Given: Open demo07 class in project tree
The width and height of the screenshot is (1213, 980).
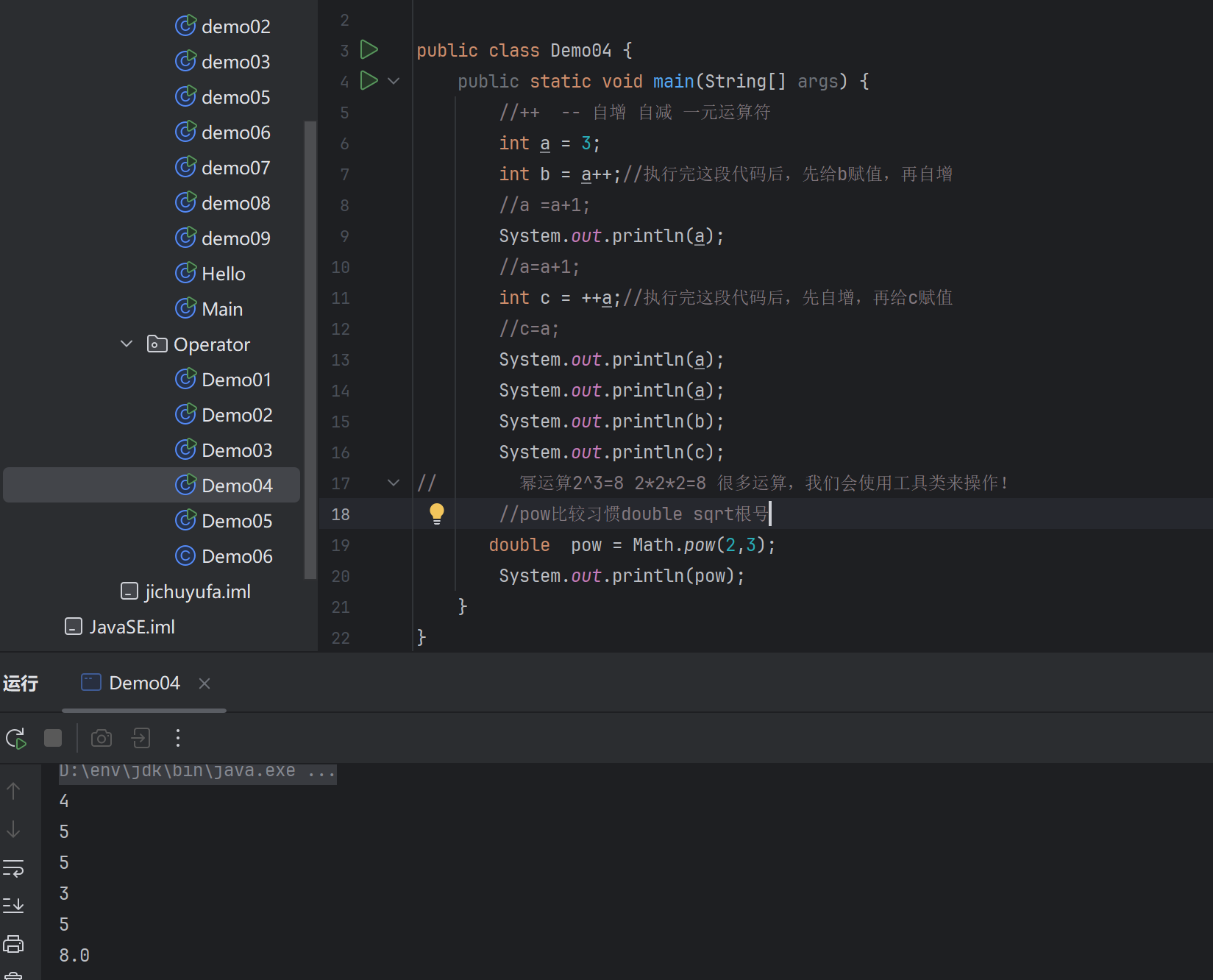Looking at the screenshot, I should pyautogui.click(x=223, y=168).
